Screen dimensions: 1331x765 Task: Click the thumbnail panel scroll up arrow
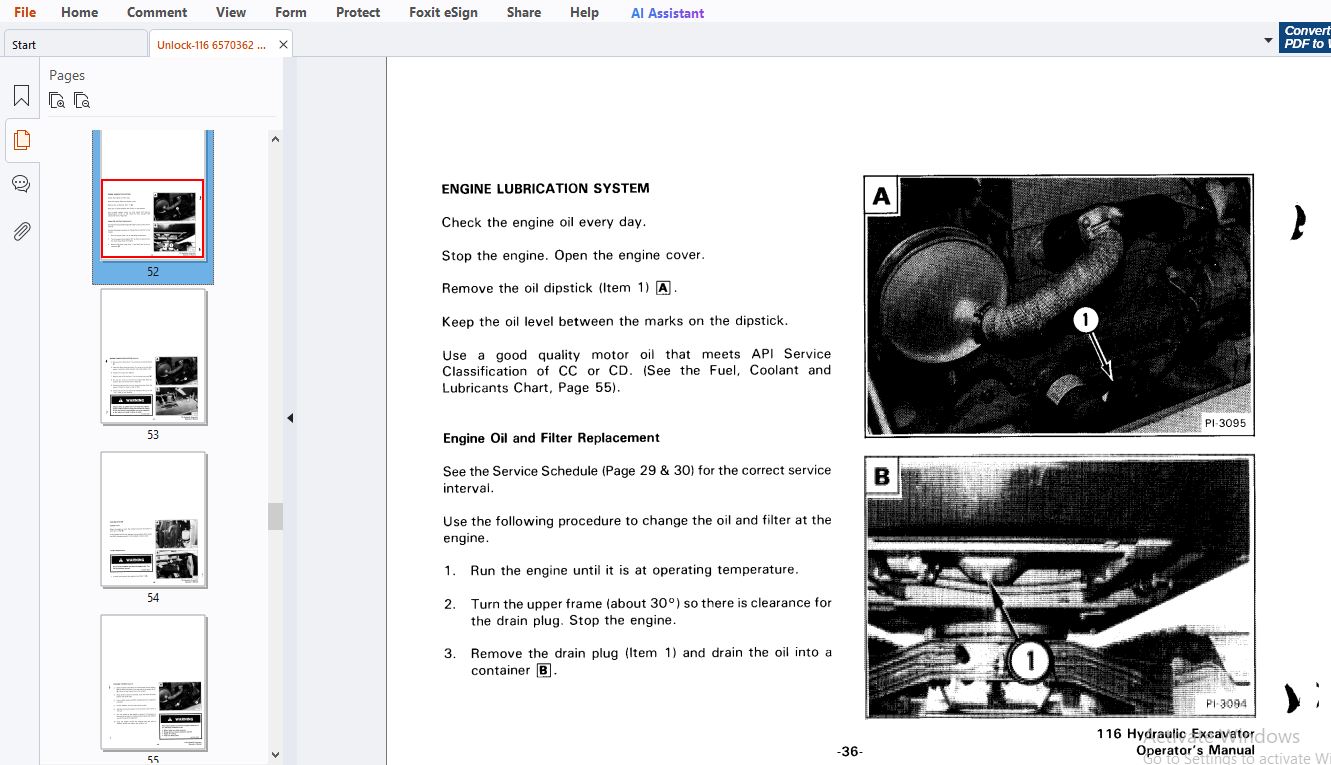click(275, 139)
